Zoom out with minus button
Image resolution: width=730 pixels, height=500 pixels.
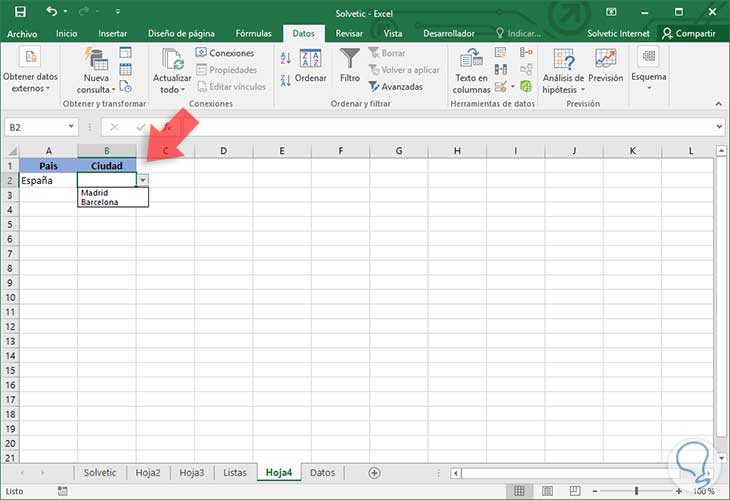tap(595, 491)
